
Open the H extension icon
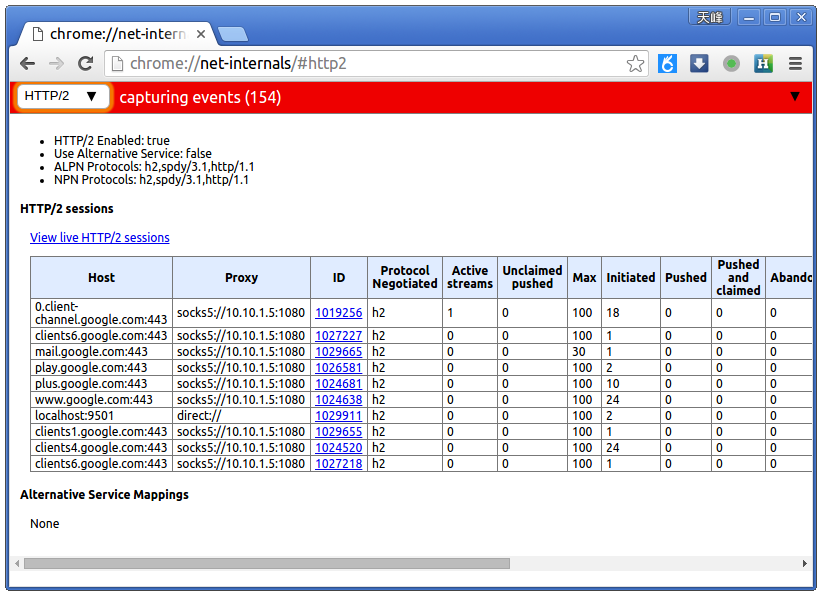(x=763, y=64)
